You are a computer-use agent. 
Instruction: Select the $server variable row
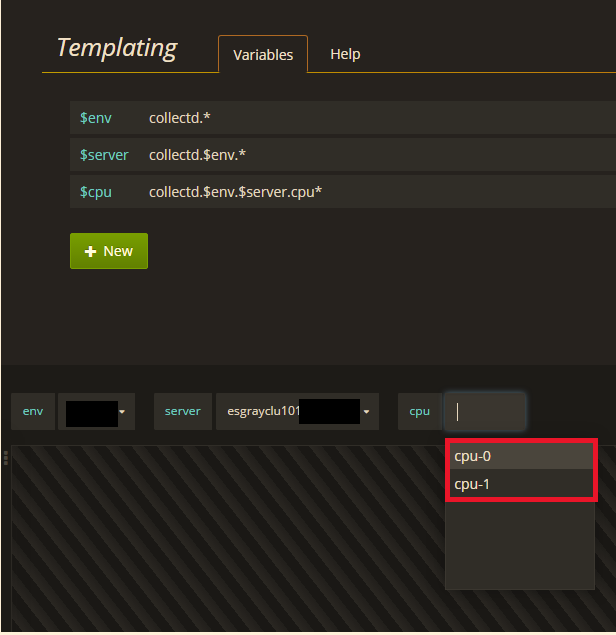pos(343,155)
